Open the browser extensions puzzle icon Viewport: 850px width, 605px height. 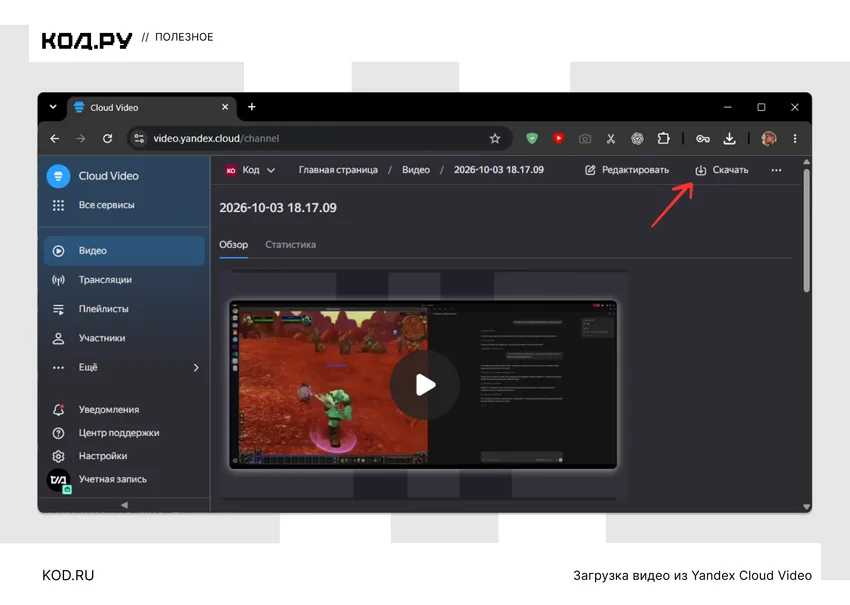coord(664,139)
